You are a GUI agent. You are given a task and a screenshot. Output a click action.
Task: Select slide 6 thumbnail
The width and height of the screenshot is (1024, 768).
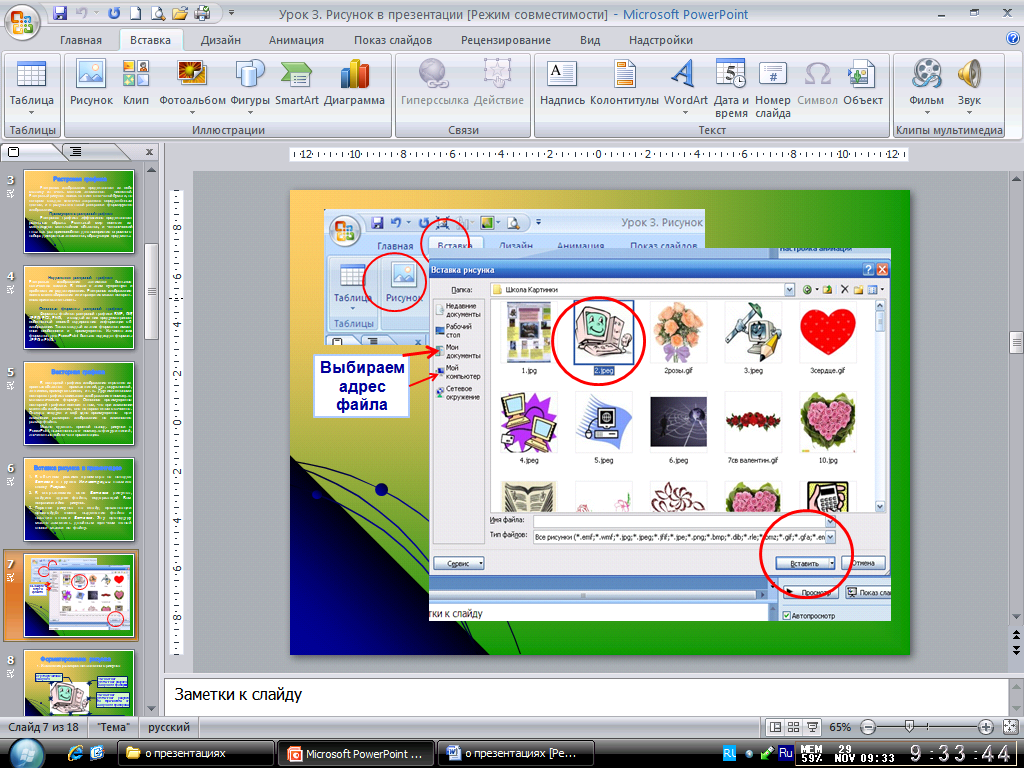pos(79,499)
